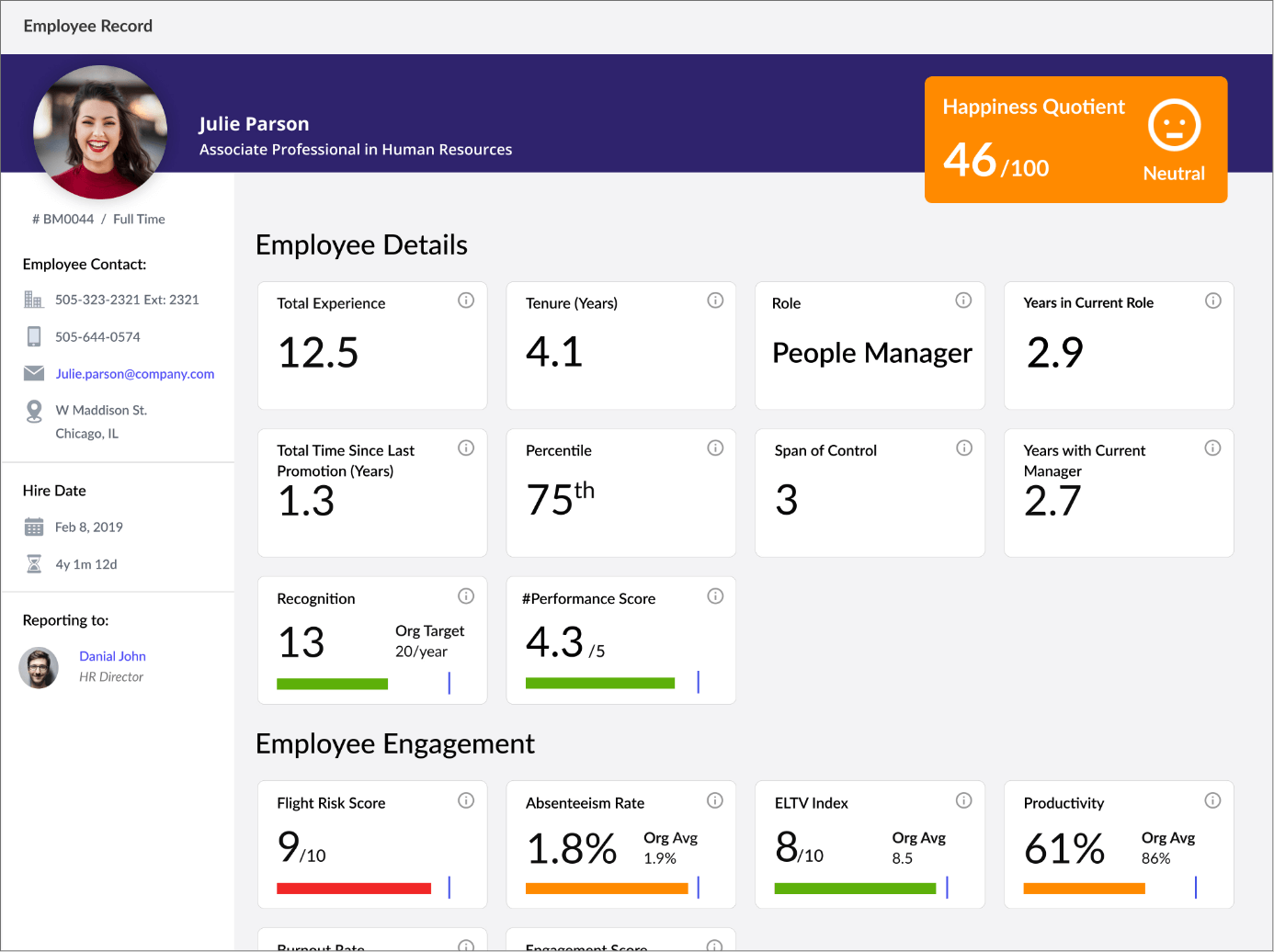The width and height of the screenshot is (1274, 952).
Task: Click the Happiness Quotient orange card
Action: pyautogui.click(x=1076, y=140)
